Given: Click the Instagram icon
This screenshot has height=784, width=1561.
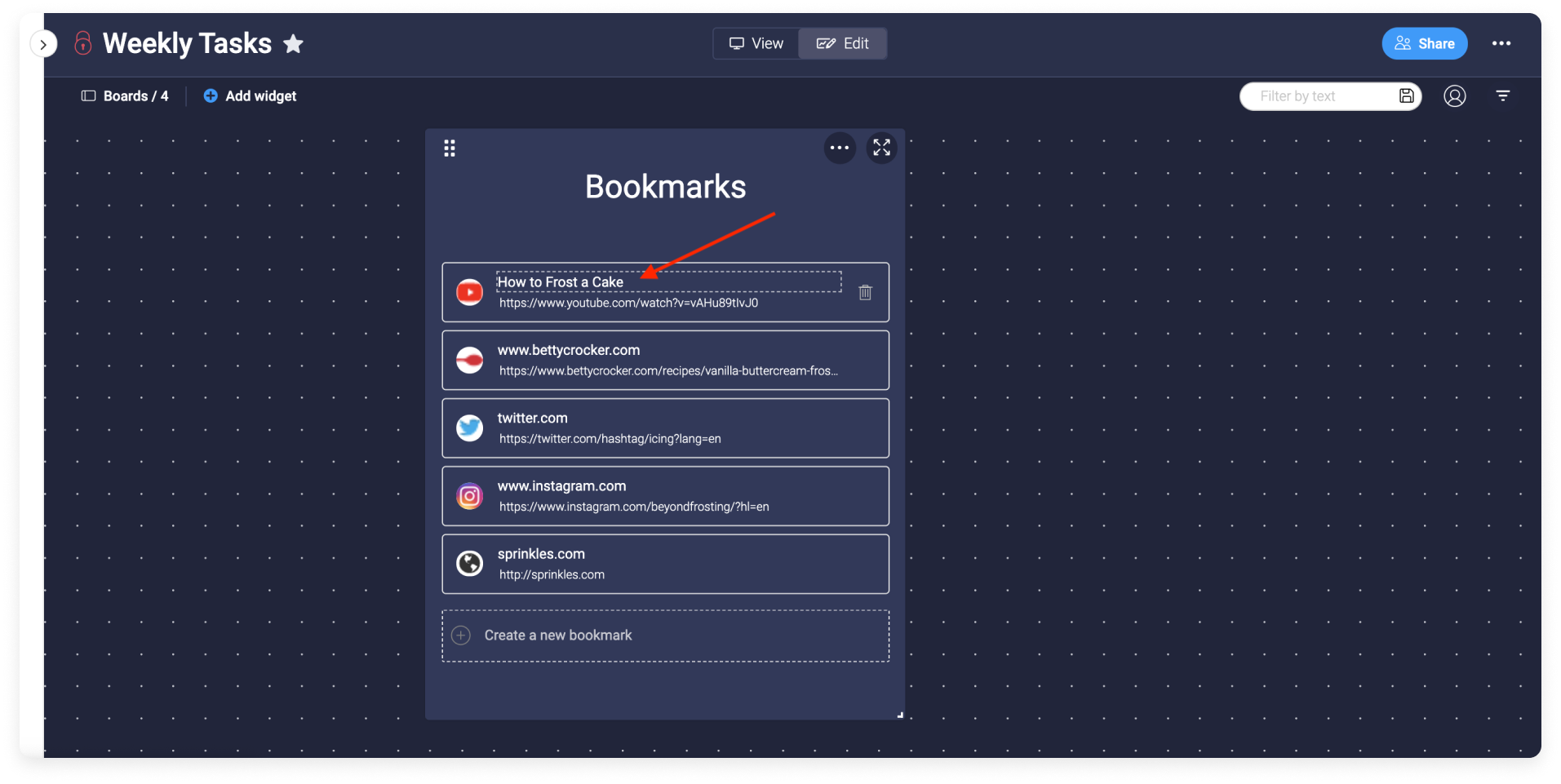Looking at the screenshot, I should 469,496.
